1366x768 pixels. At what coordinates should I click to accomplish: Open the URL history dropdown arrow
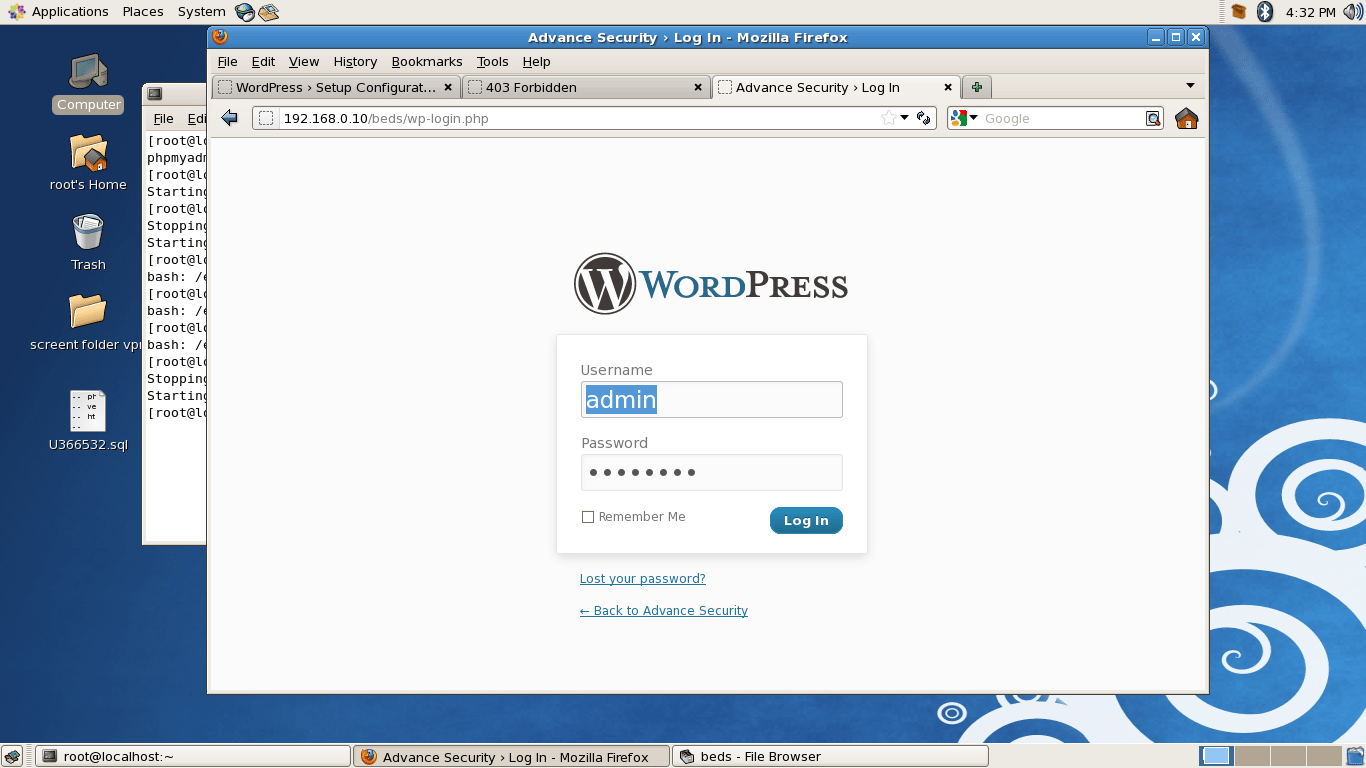click(905, 118)
